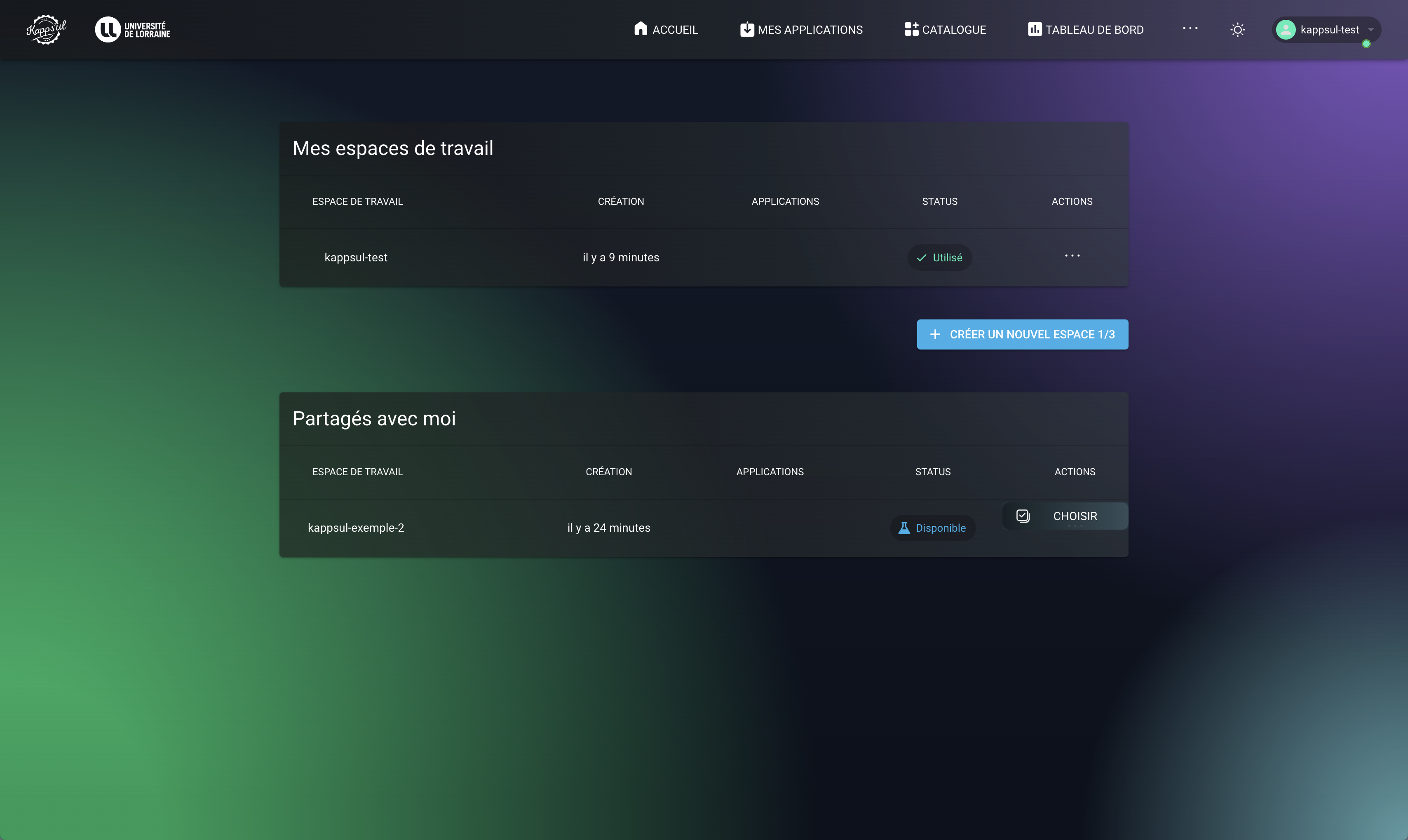Image resolution: width=1408 pixels, height=840 pixels.
Task: Click the Choisir checkbox icon
Action: (x=1023, y=516)
